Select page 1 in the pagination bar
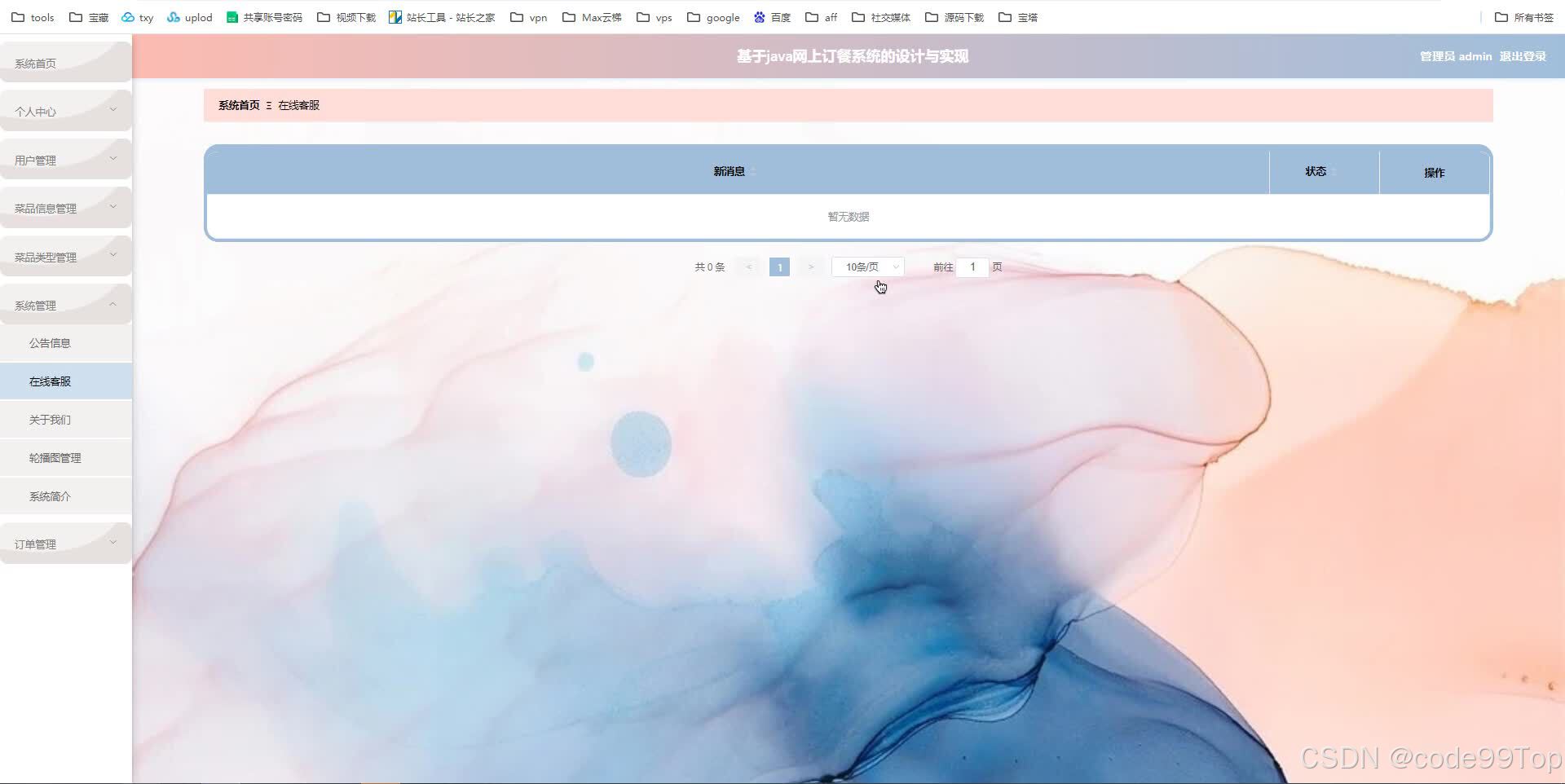 pyautogui.click(x=778, y=266)
